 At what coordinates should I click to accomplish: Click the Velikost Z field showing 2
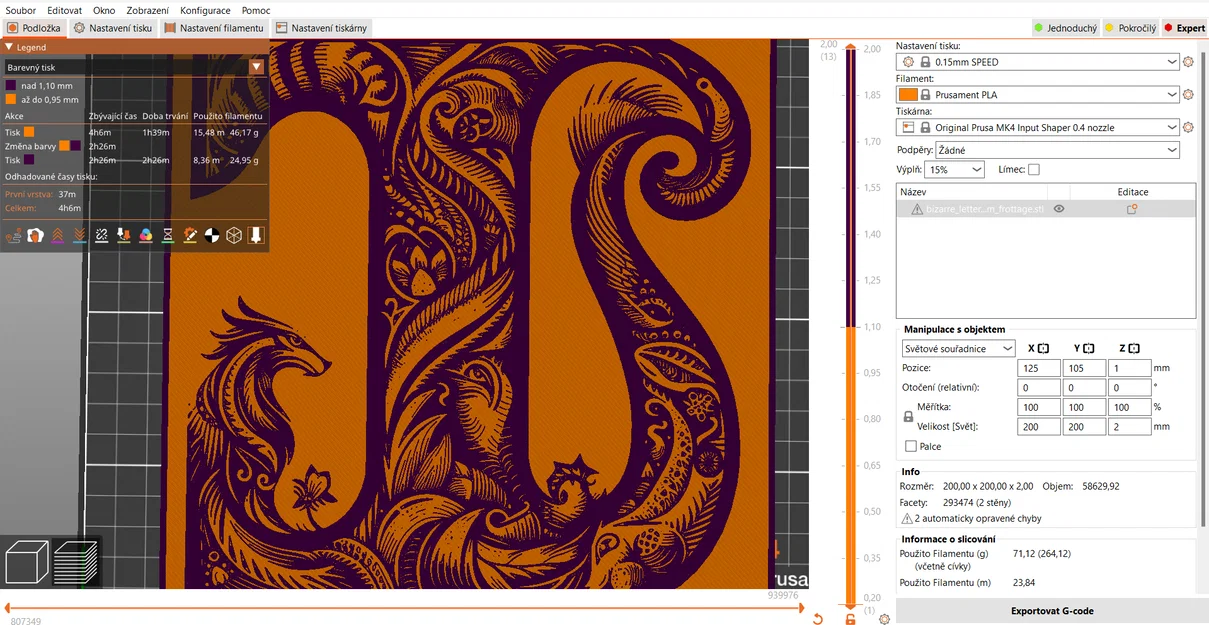(x=1129, y=427)
